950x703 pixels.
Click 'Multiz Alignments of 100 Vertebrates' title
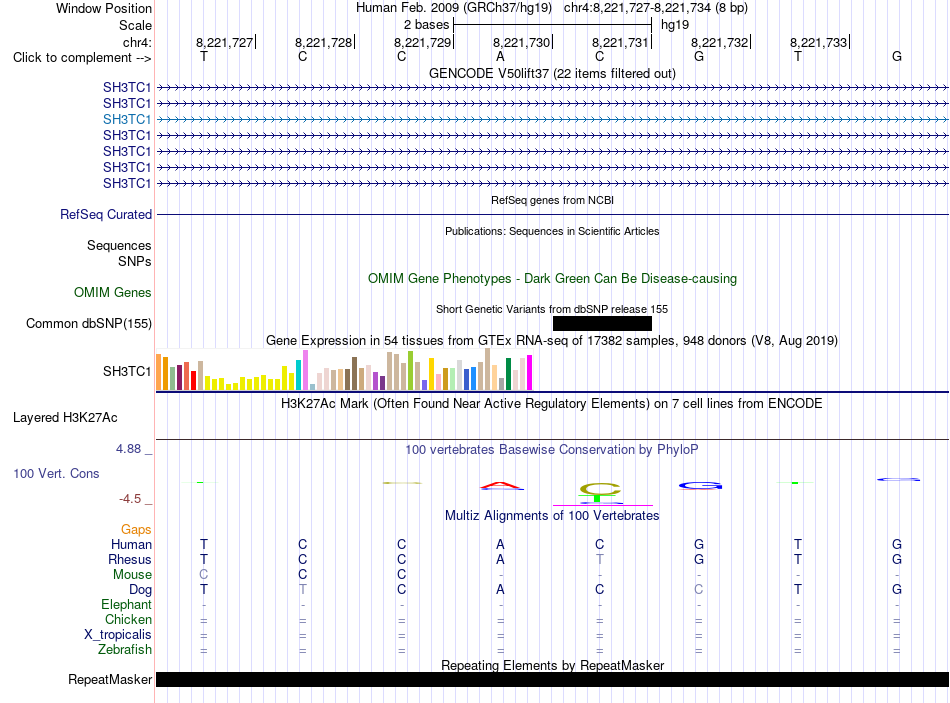click(x=552, y=516)
